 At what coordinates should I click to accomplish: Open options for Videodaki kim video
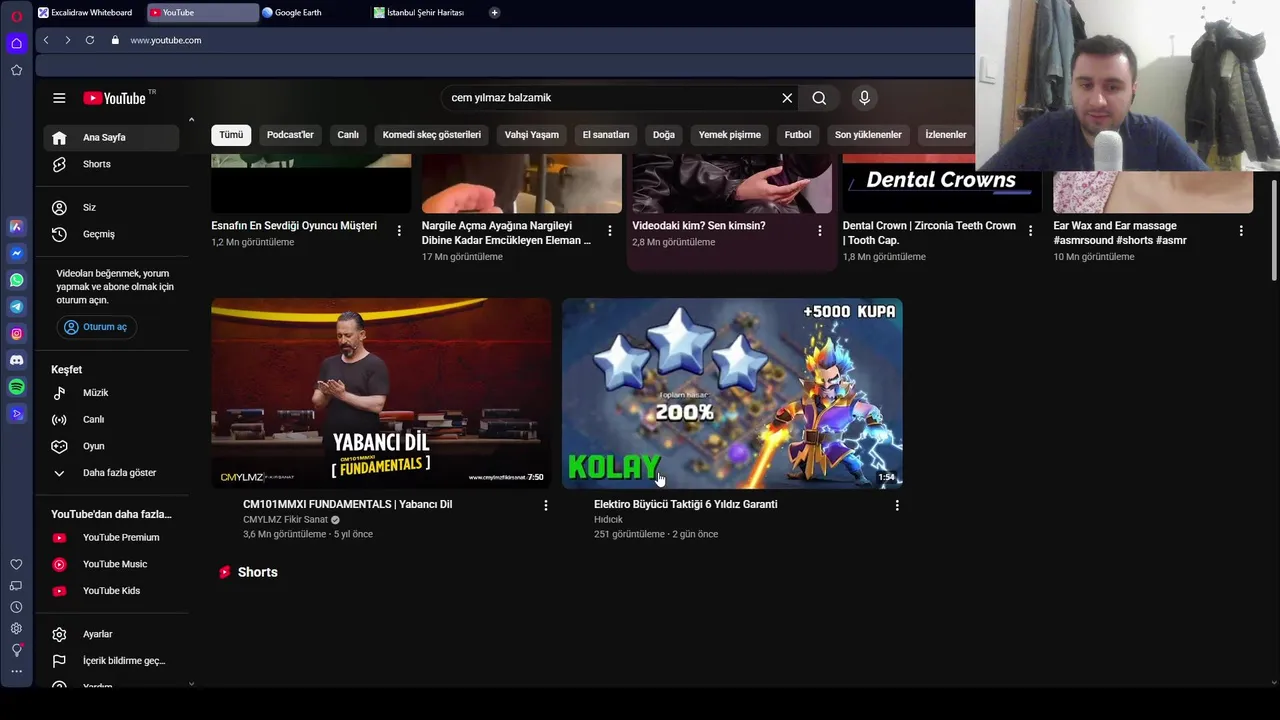tap(820, 231)
